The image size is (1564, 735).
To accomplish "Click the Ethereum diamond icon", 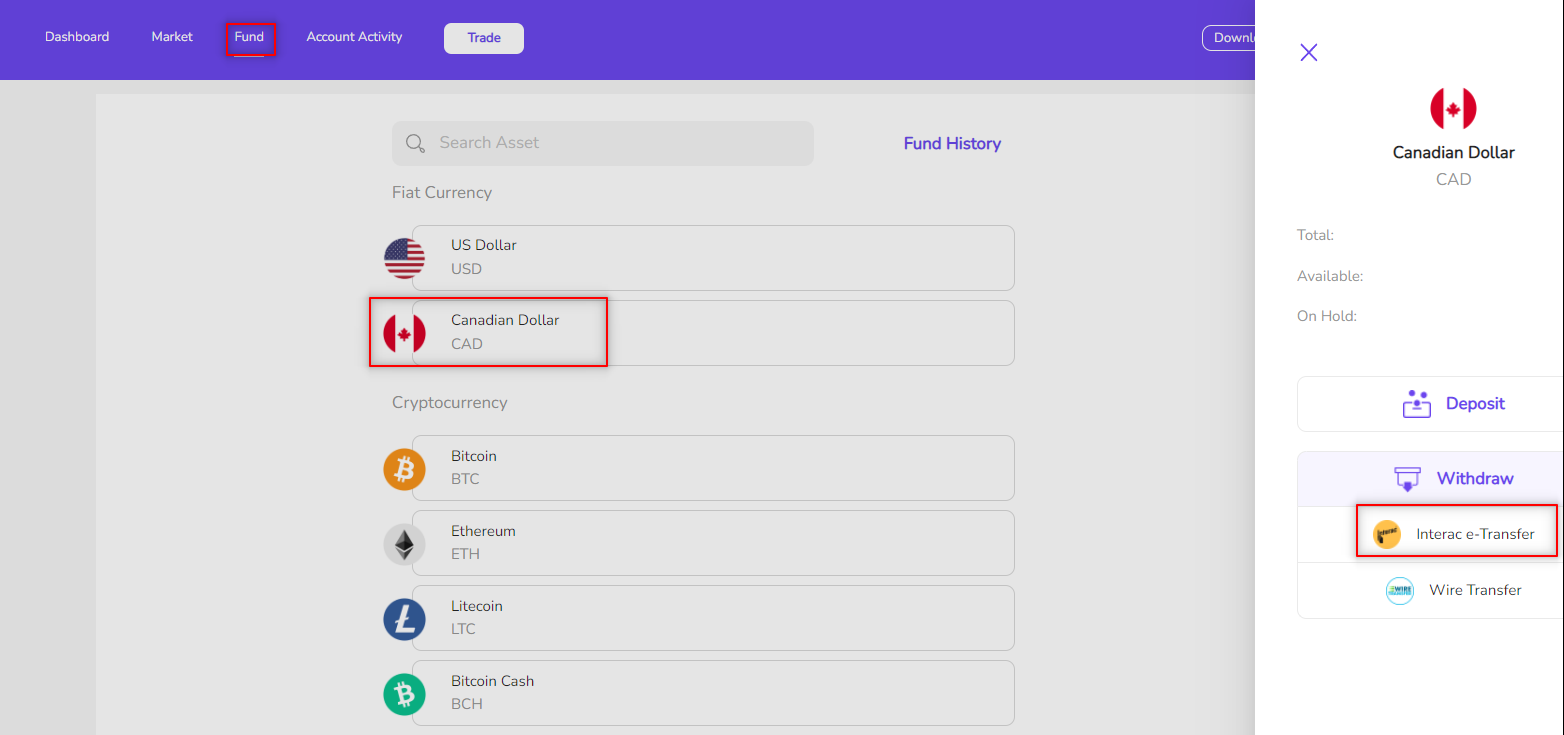I will (404, 544).
